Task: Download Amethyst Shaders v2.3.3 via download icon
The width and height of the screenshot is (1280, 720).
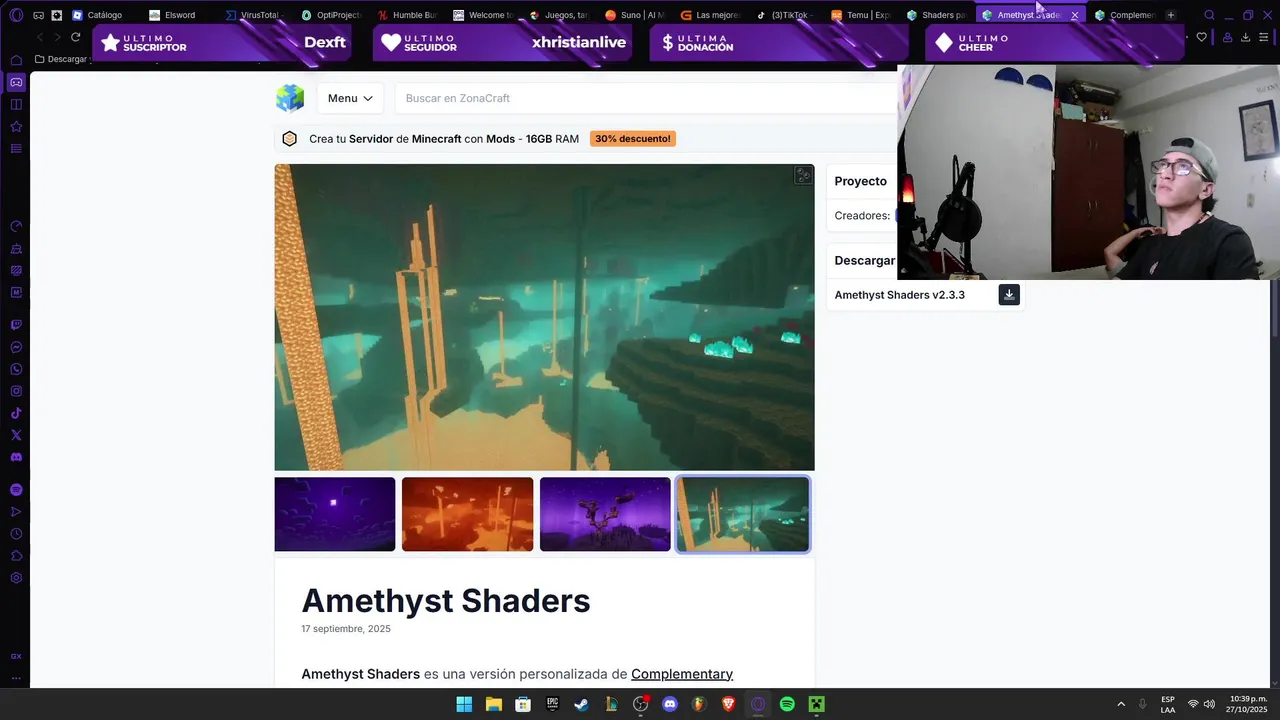Action: click(x=1009, y=295)
